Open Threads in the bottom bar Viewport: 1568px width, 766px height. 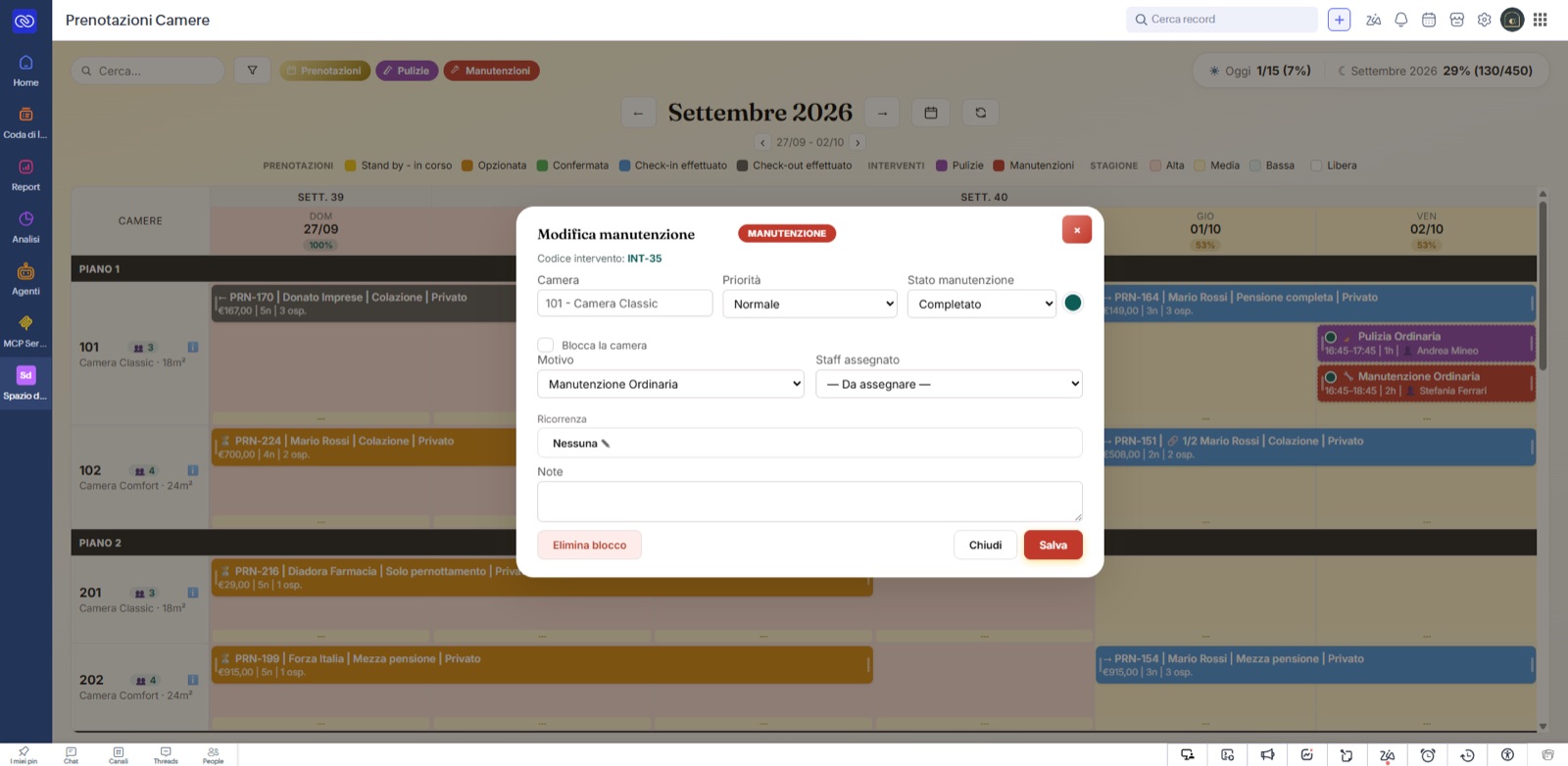(x=166, y=755)
